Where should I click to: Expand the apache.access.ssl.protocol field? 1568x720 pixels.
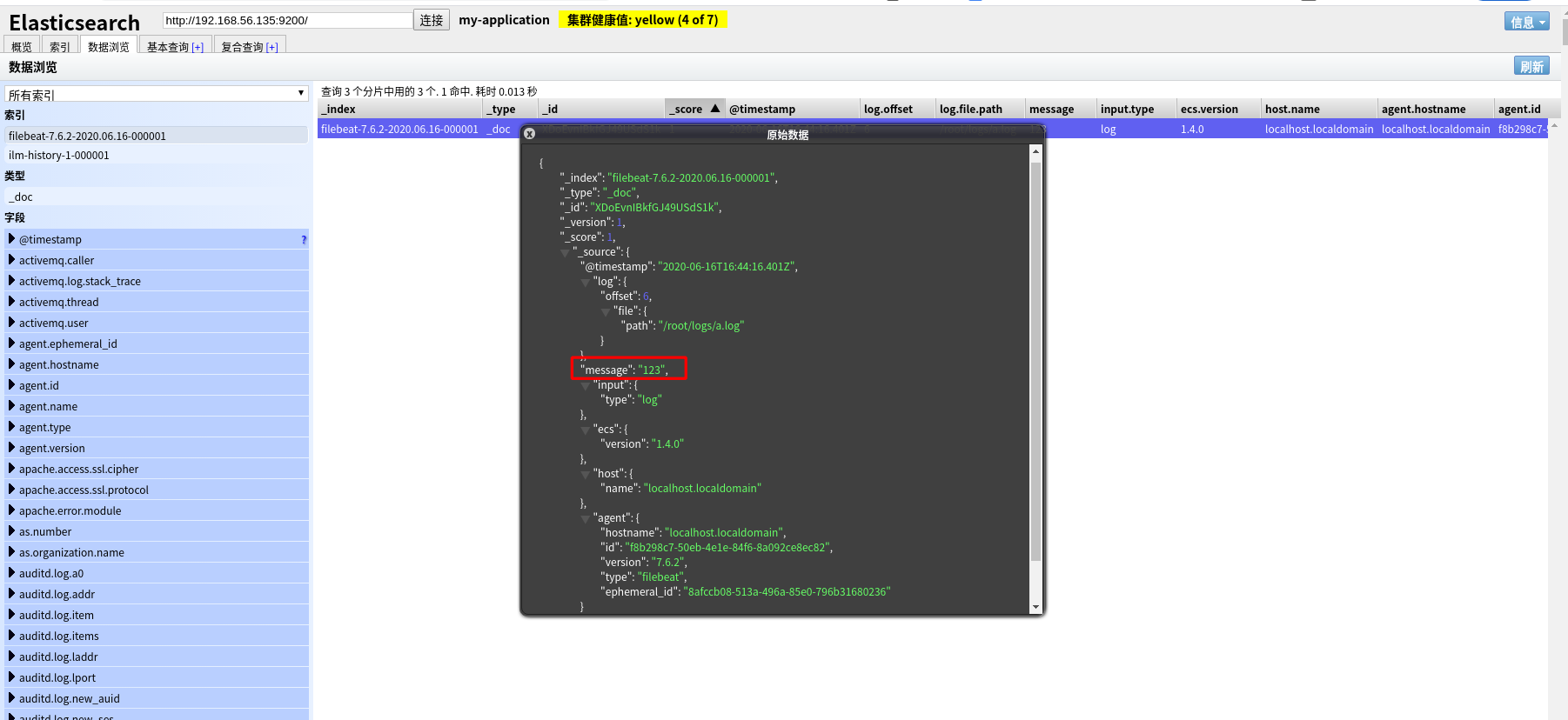click(11, 490)
